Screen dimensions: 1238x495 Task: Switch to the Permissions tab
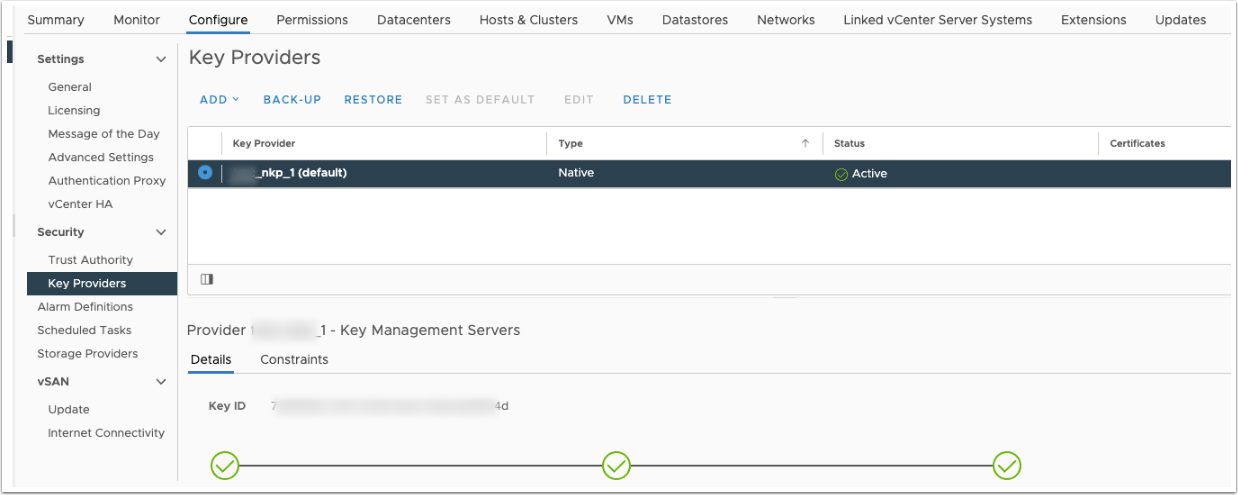[312, 20]
